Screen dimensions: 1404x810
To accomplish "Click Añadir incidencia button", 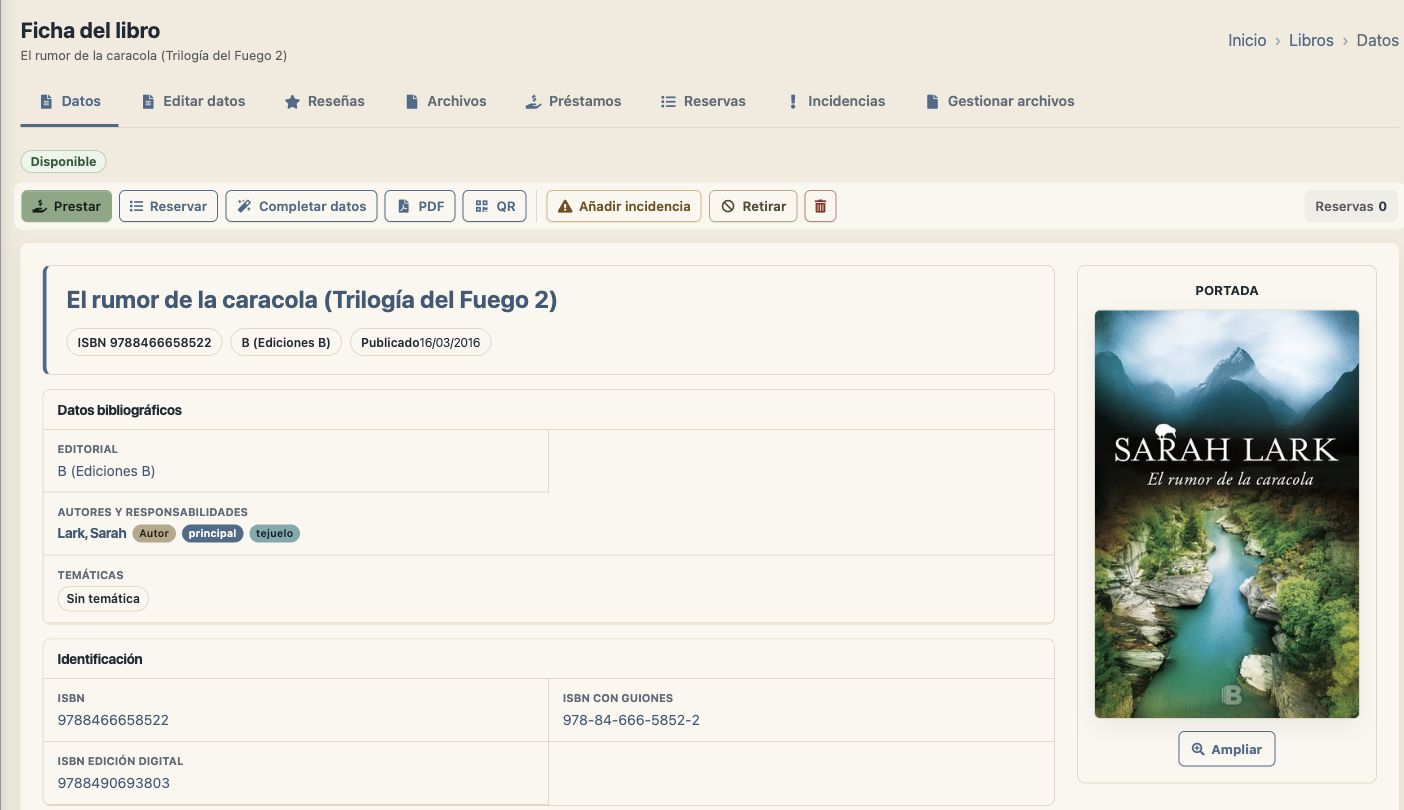I will tap(624, 206).
